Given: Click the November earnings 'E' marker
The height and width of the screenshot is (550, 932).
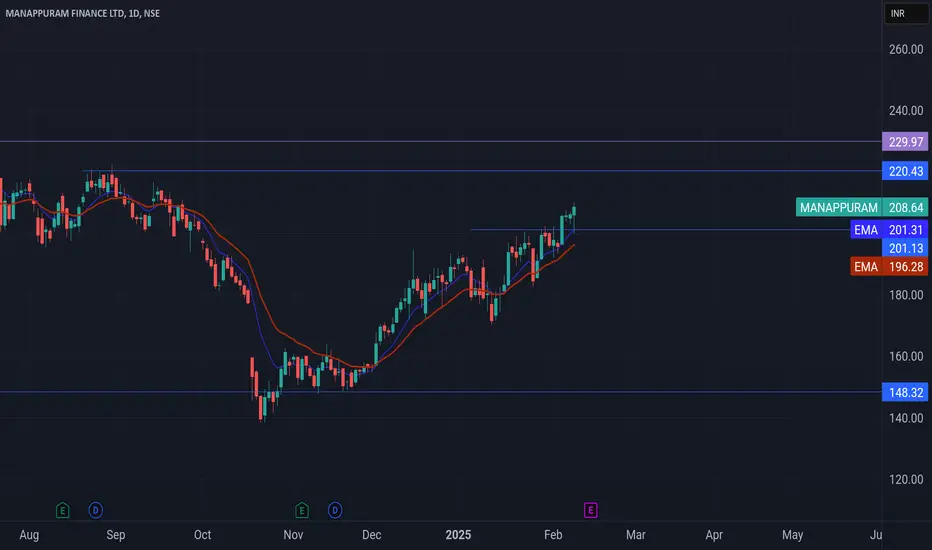Looking at the screenshot, I should click(302, 510).
